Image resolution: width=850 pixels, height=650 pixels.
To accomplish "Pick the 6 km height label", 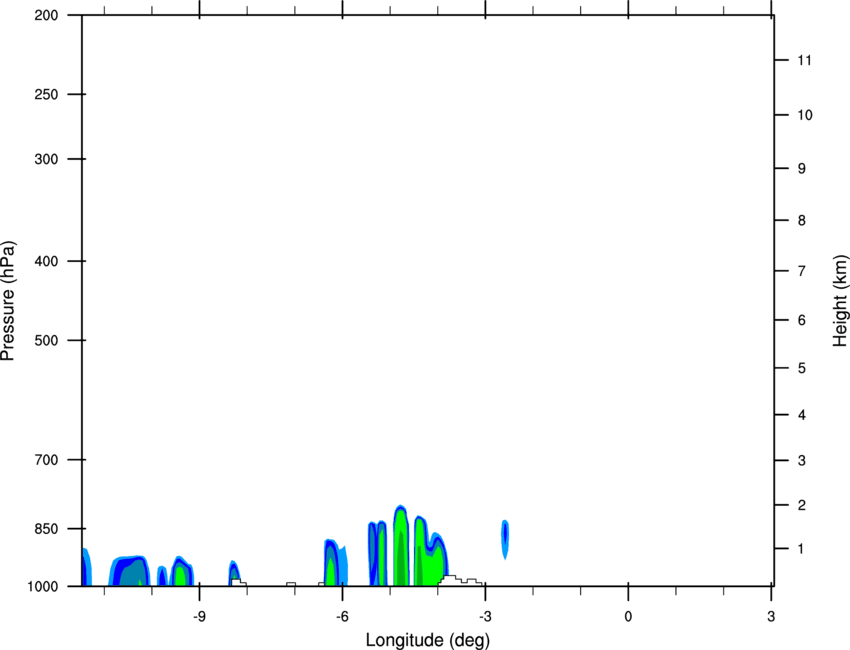I will (802, 320).
